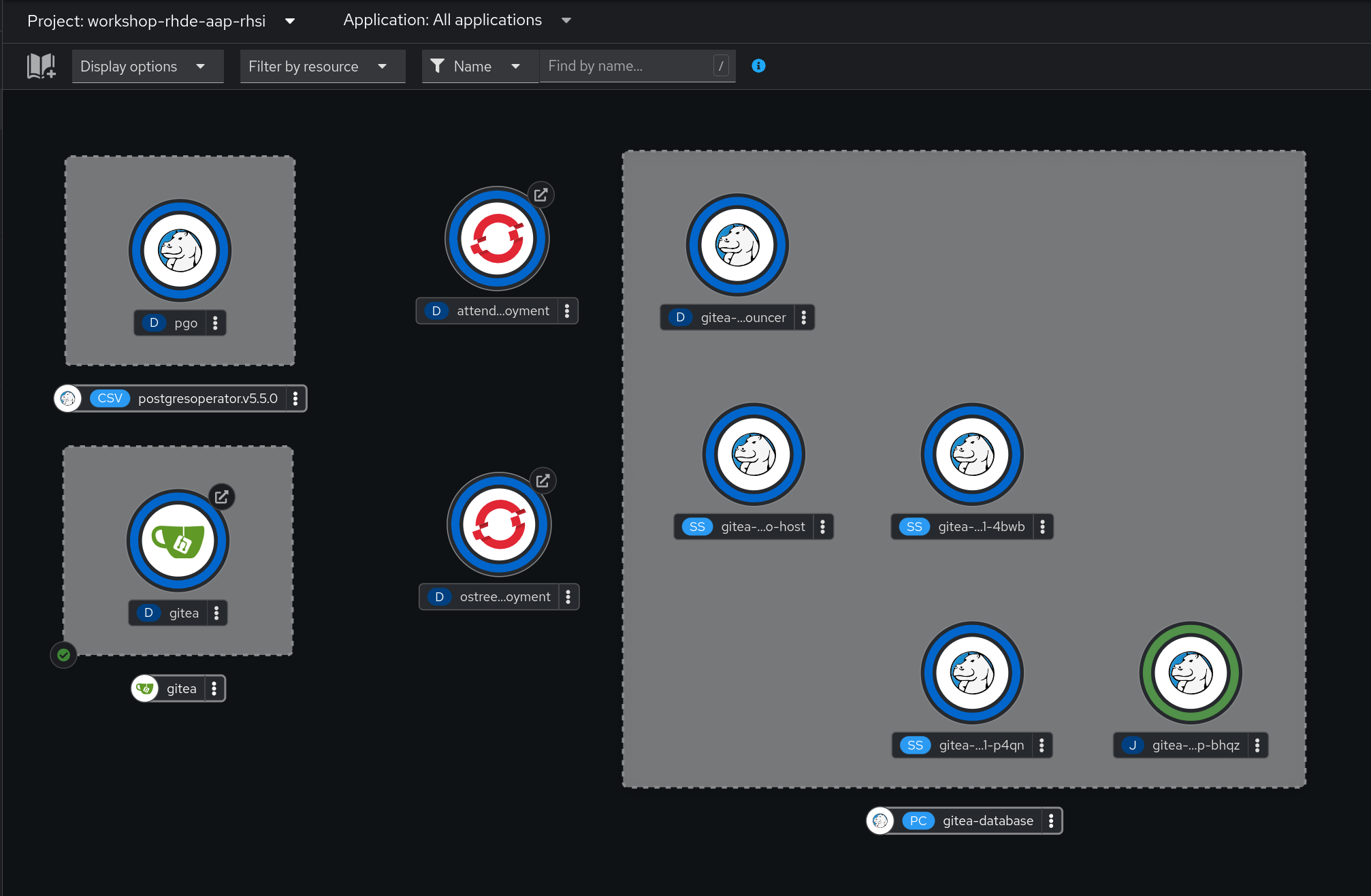Open kebab menu for gitea-database
Viewport: 1371px width, 896px height.
click(x=1052, y=820)
